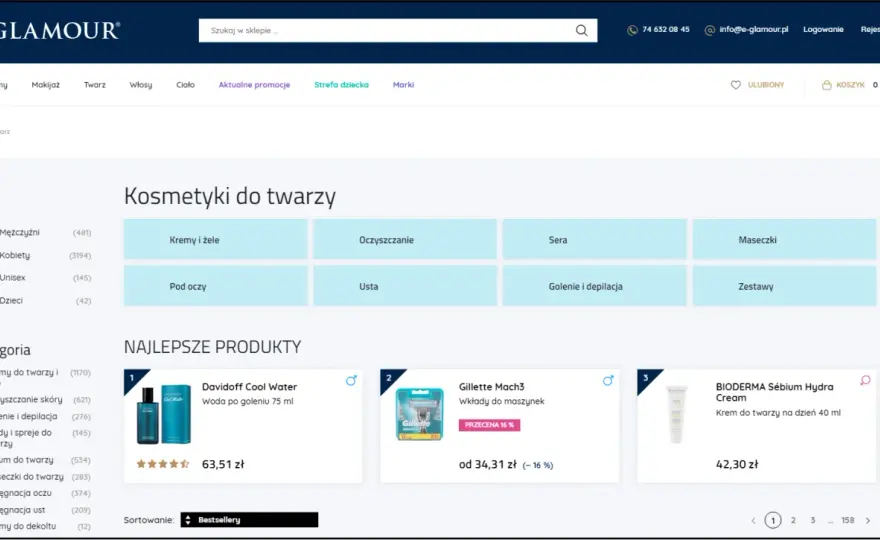Image resolution: width=880 pixels, height=540 pixels.
Task: Click Wkłady do maszynek text
Action: (502, 401)
